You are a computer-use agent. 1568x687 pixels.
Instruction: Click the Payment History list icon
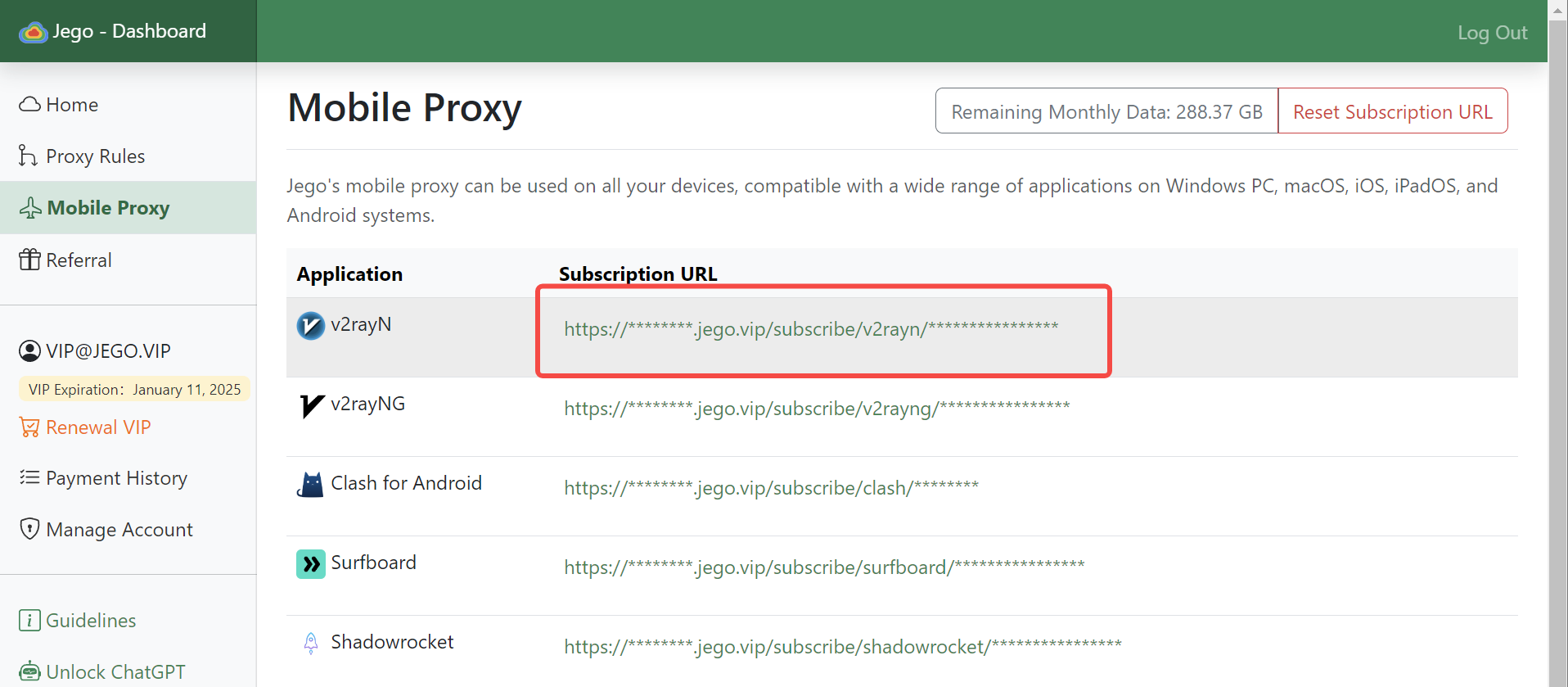(x=29, y=477)
